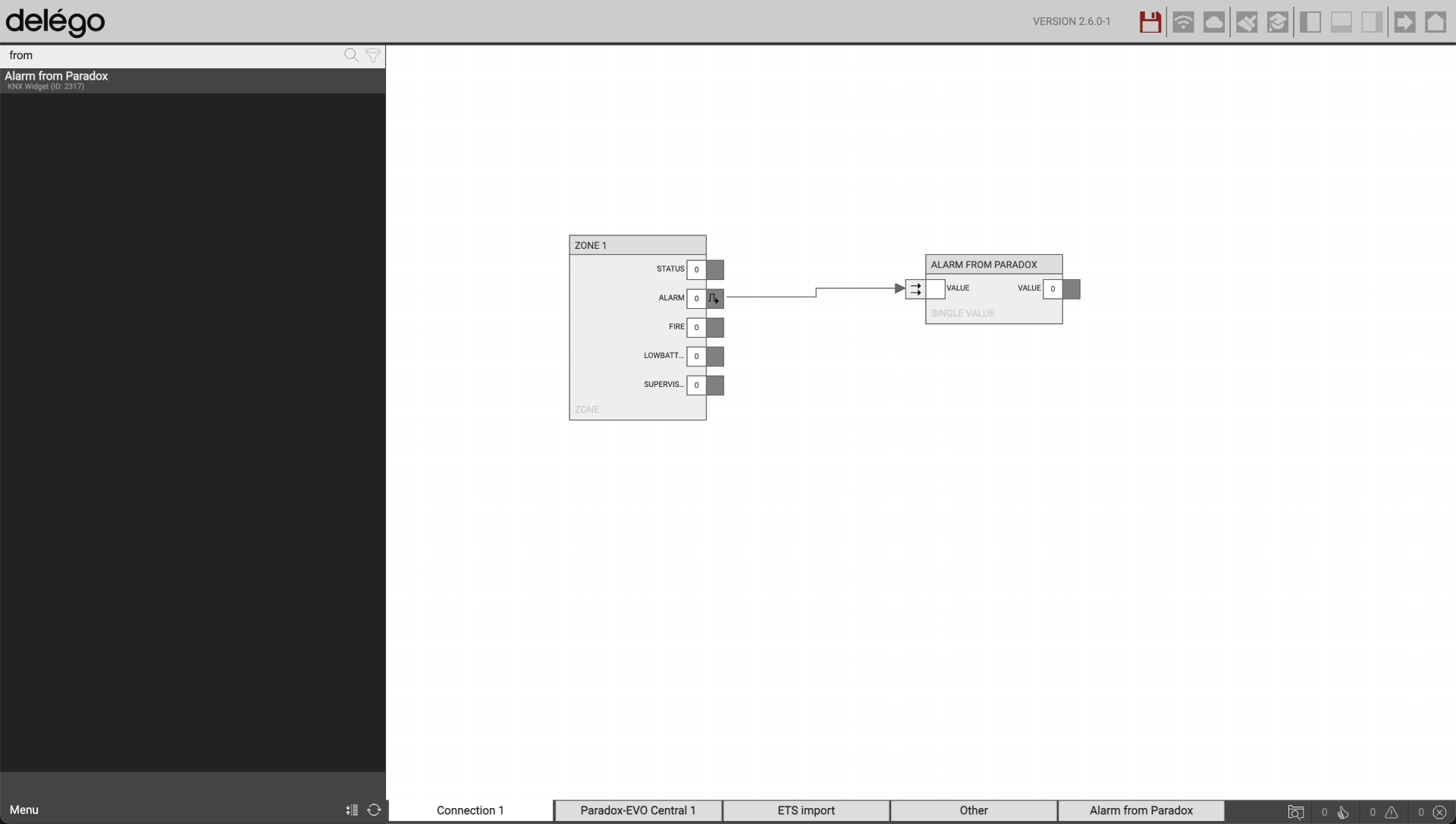Open the filter funnel in search bar

(x=373, y=55)
